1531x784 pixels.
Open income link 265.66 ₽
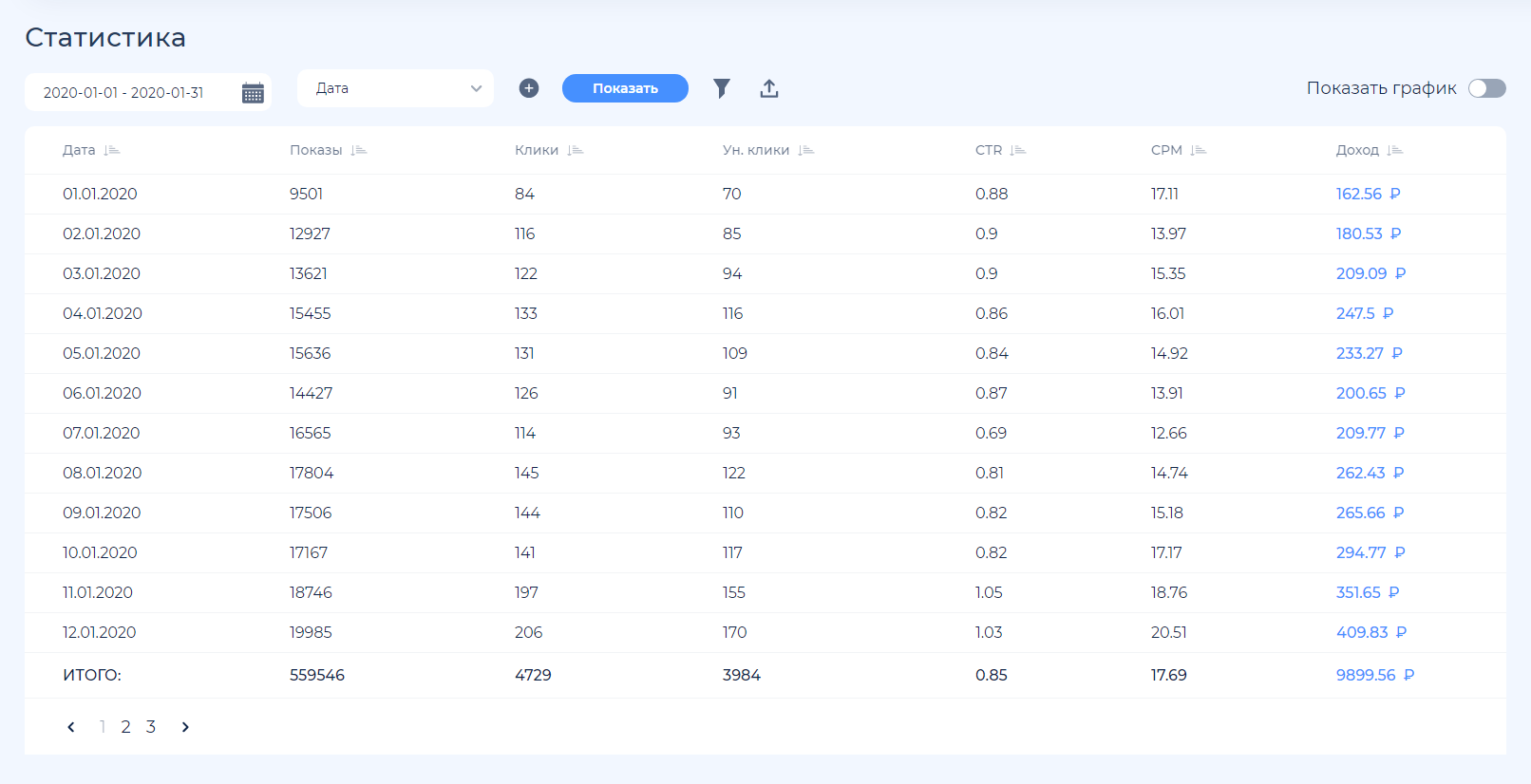click(1370, 513)
